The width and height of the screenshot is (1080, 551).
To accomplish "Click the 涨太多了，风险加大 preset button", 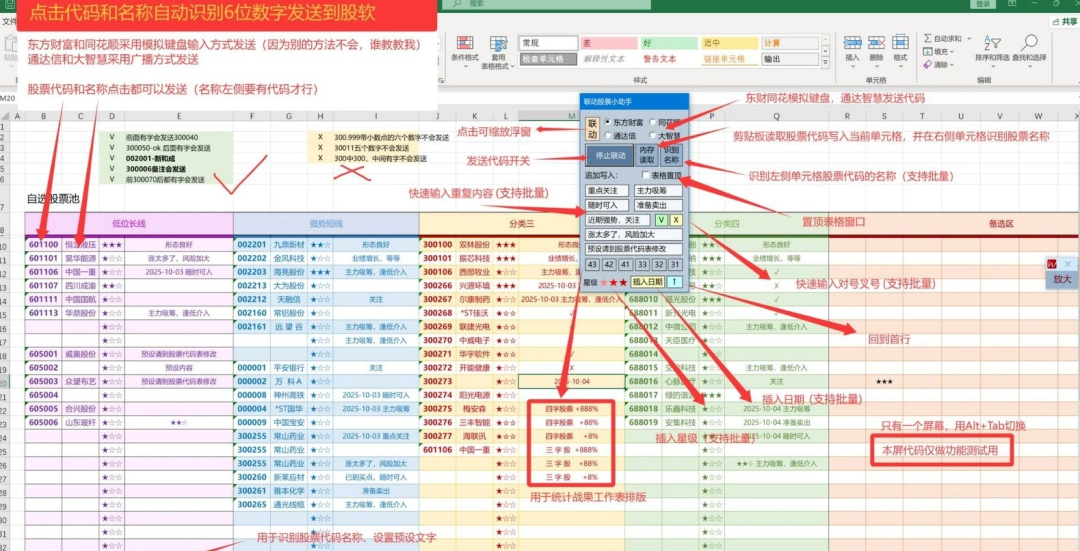I will [634, 235].
